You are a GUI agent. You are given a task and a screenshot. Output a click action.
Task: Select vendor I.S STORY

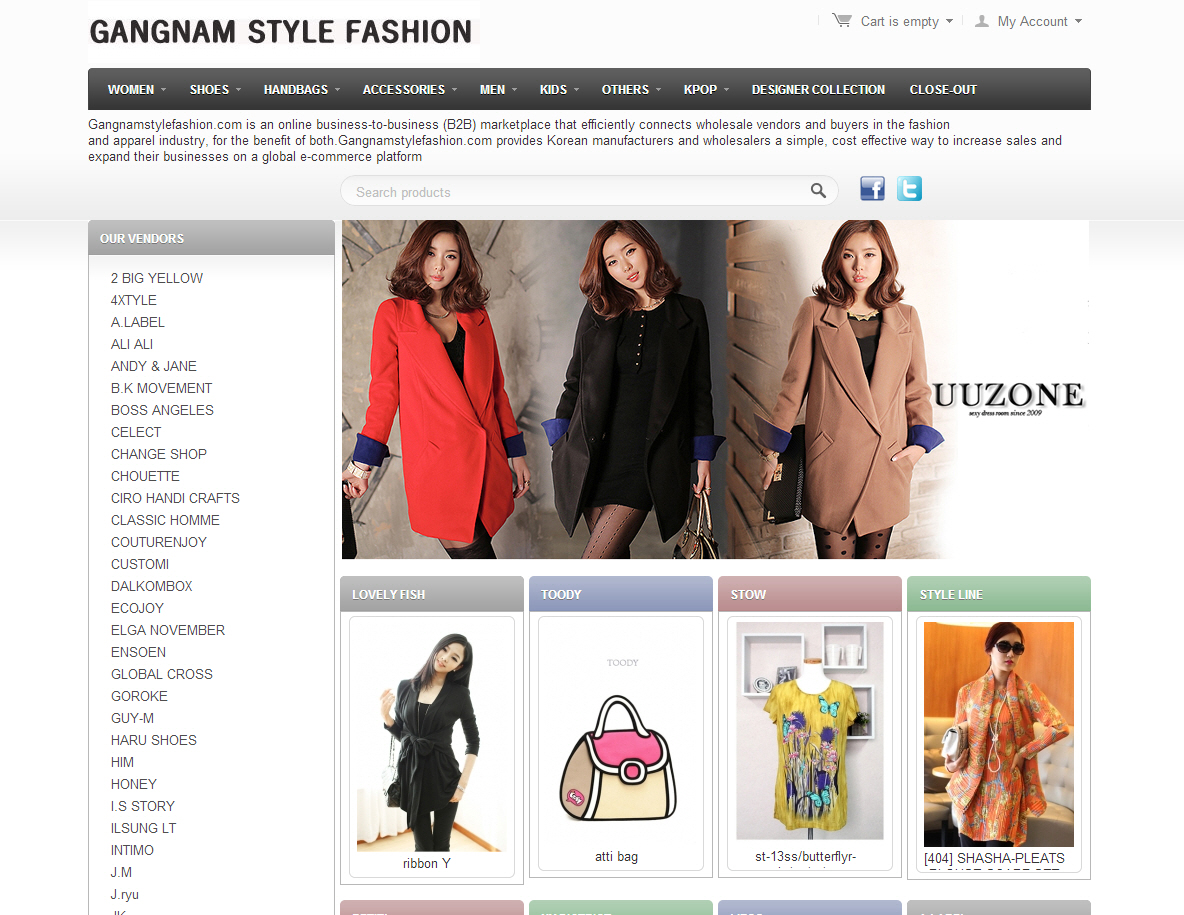[x=143, y=806]
